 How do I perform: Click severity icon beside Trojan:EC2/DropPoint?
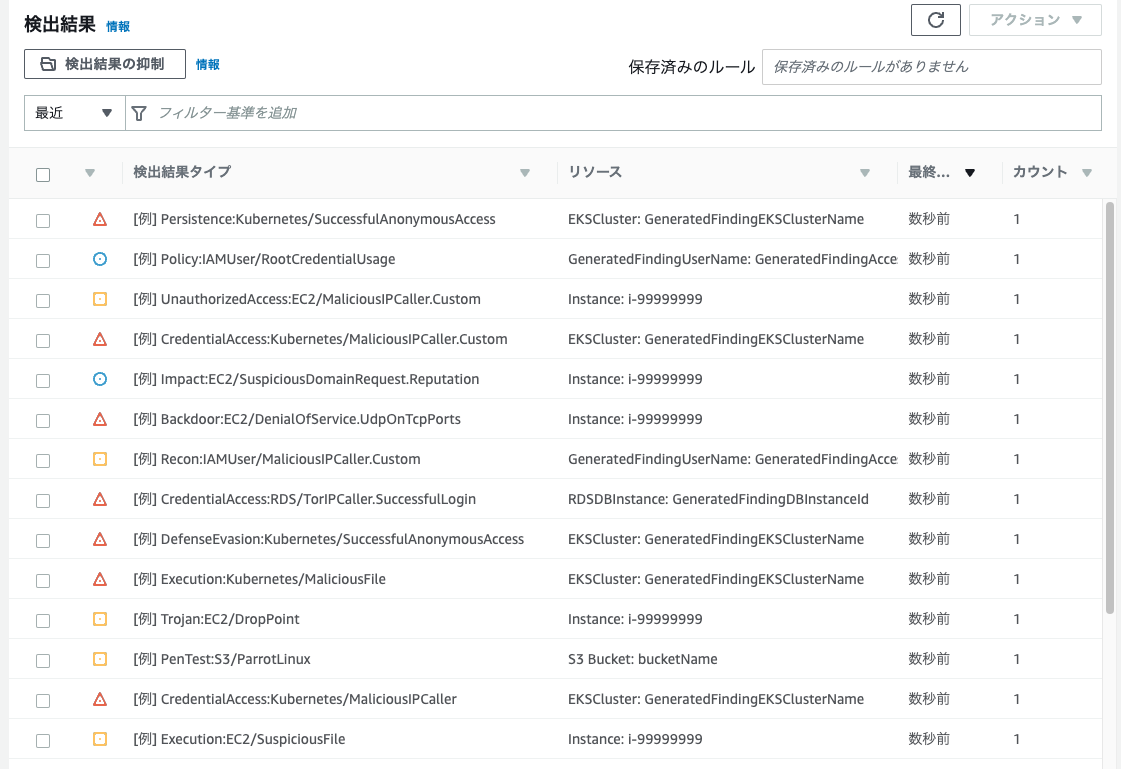point(100,619)
